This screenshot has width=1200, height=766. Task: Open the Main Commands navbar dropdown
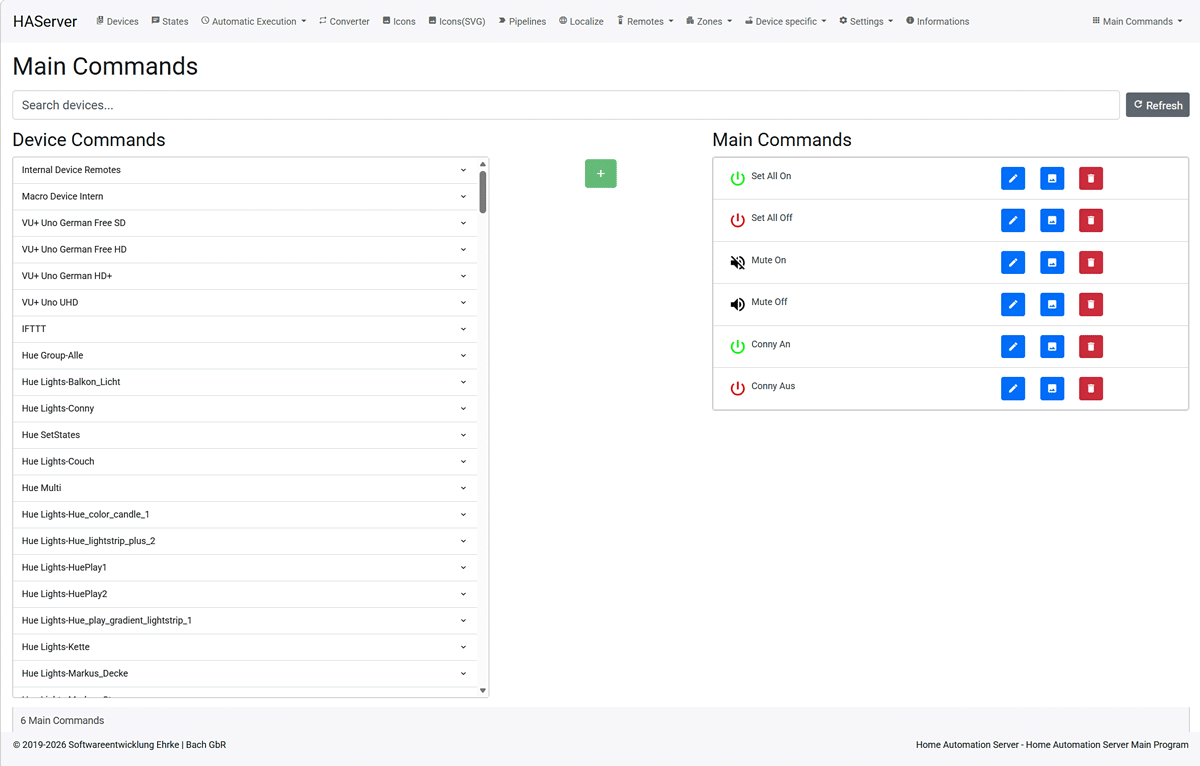click(1137, 21)
